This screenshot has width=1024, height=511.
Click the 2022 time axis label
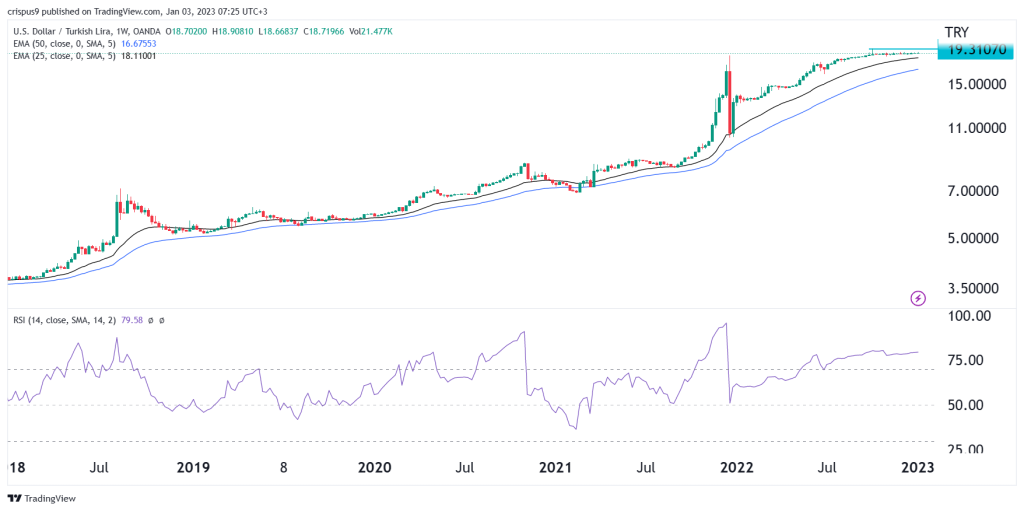(737, 468)
